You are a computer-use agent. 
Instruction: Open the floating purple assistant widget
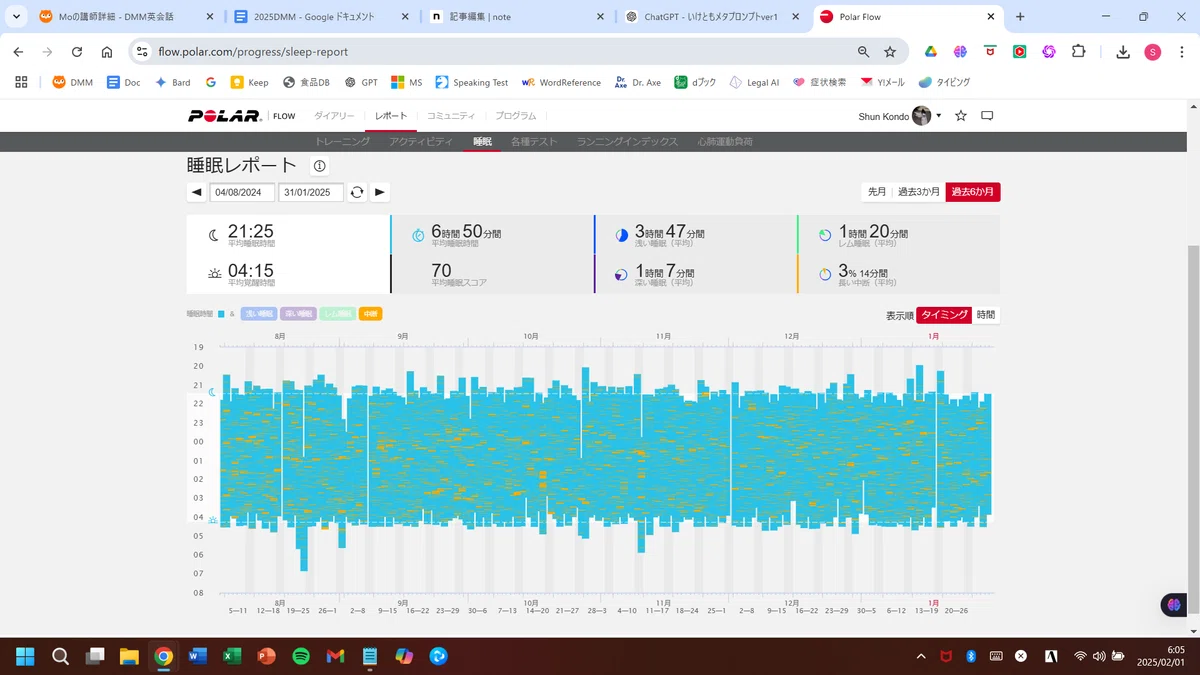coord(1174,605)
